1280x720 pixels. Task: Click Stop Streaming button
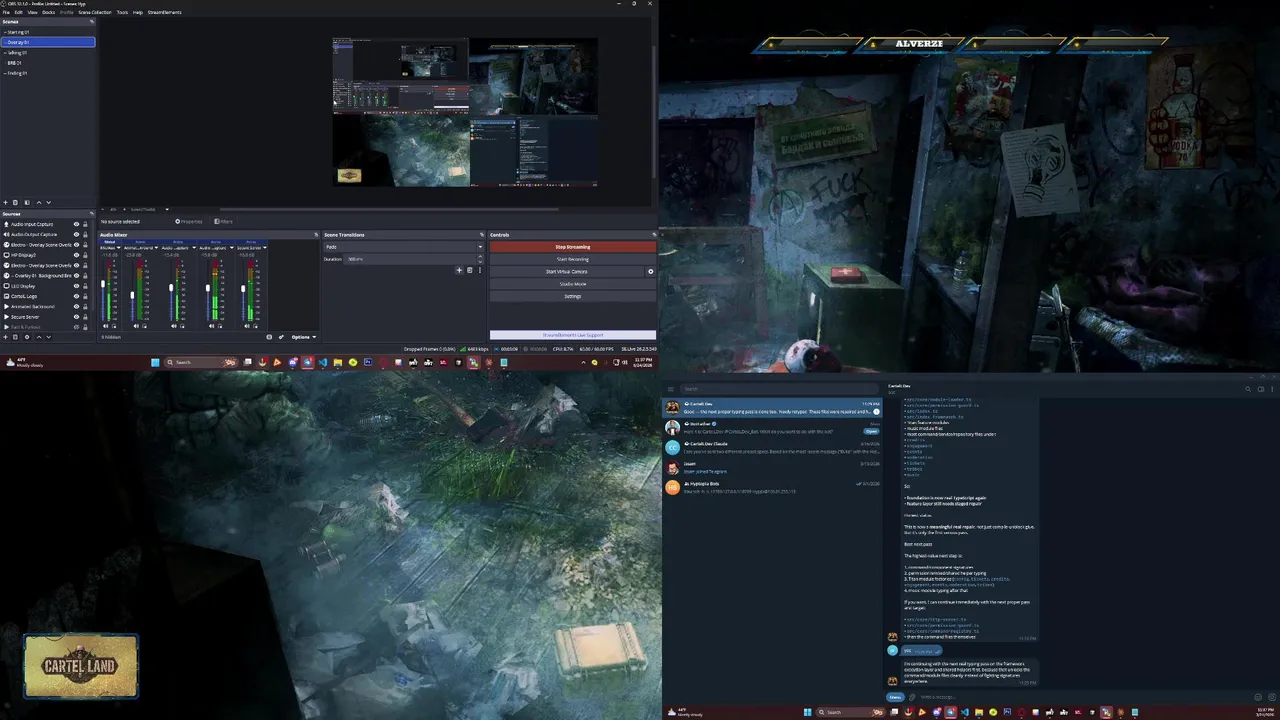(573, 247)
